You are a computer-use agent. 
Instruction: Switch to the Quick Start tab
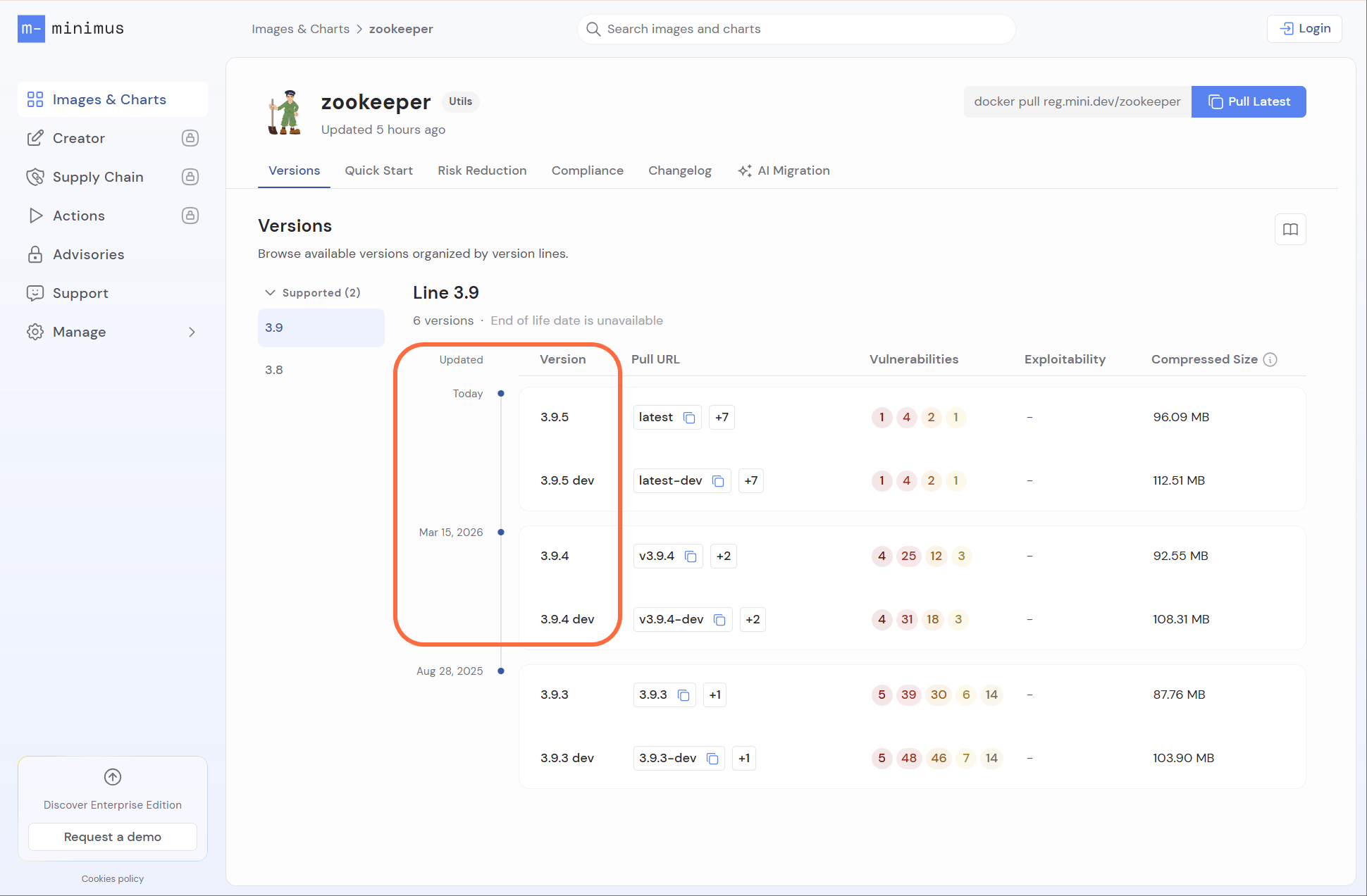click(x=378, y=171)
